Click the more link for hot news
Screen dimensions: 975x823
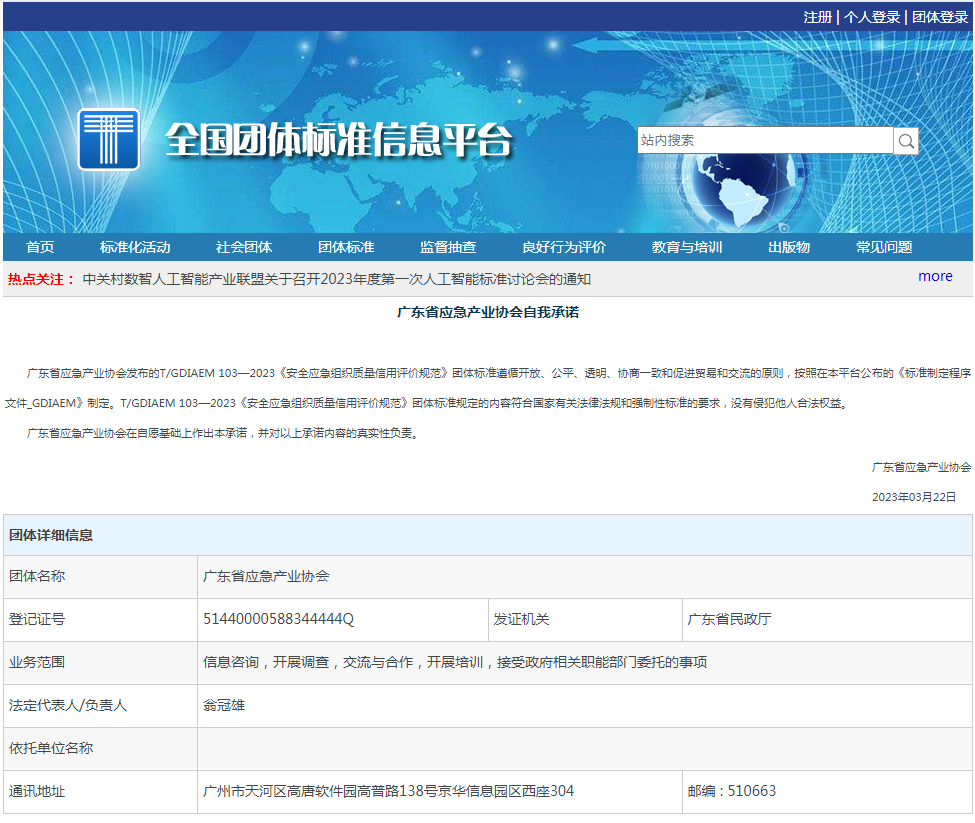coord(935,277)
